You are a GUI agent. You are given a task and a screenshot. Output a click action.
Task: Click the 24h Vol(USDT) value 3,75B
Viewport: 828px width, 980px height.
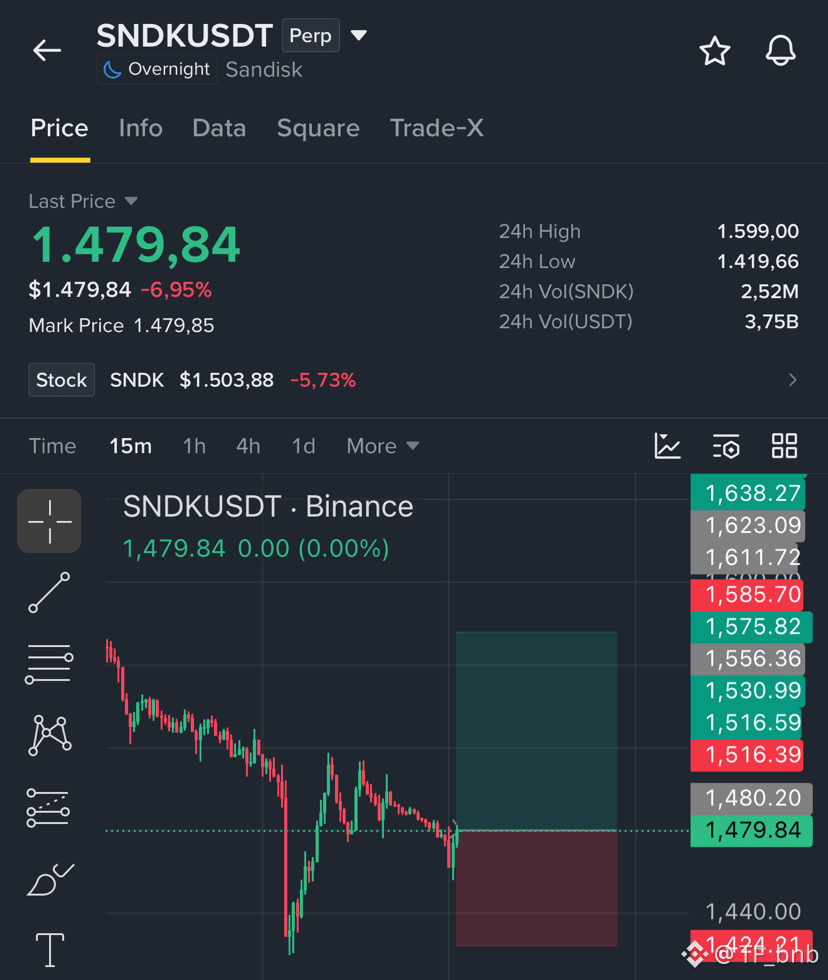pyautogui.click(x=772, y=322)
